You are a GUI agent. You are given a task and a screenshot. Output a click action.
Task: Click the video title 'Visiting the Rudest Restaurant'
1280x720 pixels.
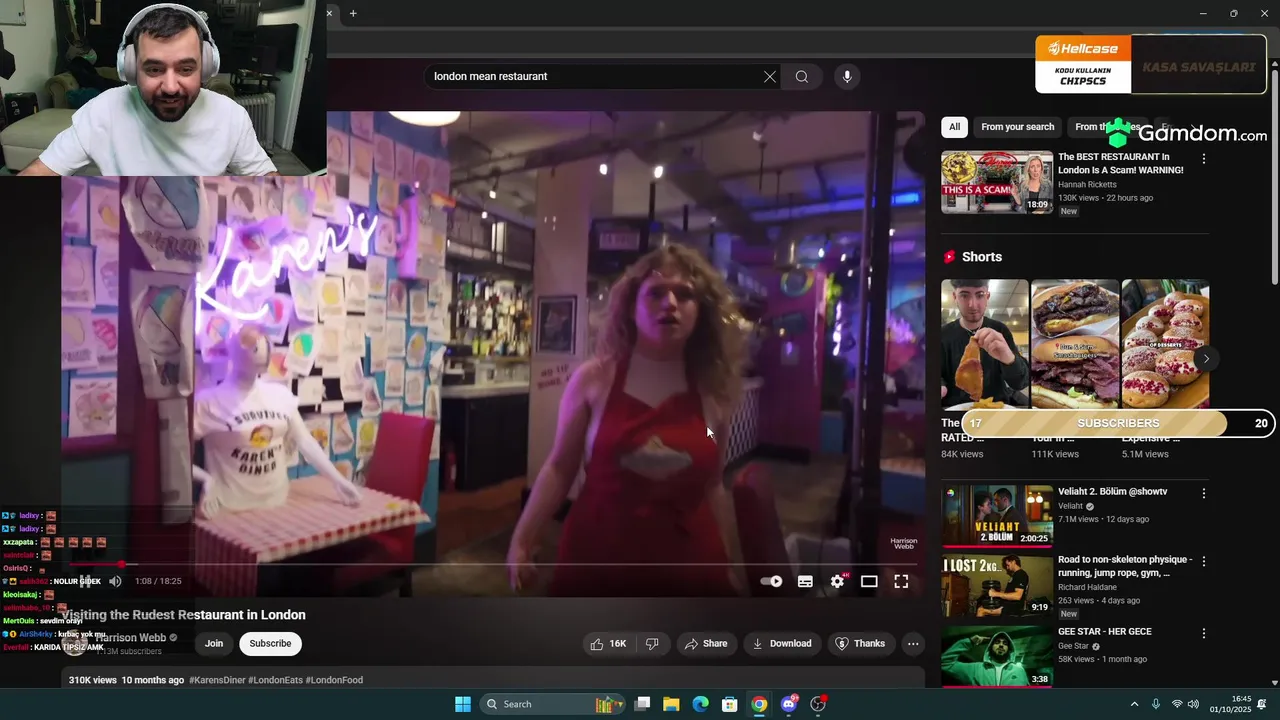pyautogui.click(x=184, y=615)
